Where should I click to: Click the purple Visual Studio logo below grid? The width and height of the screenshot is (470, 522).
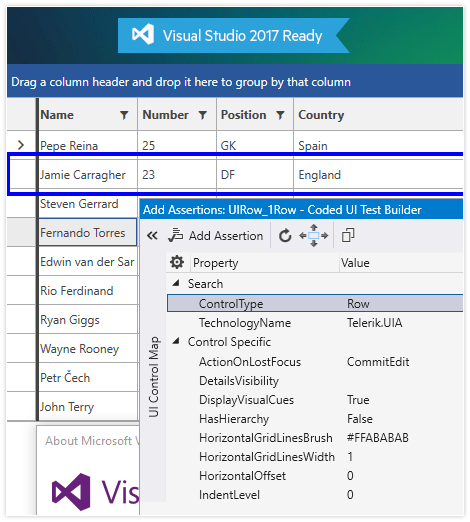[71, 492]
